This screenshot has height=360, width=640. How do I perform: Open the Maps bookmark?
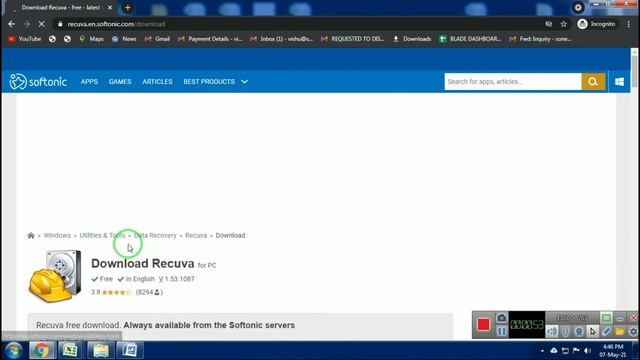[91, 39]
